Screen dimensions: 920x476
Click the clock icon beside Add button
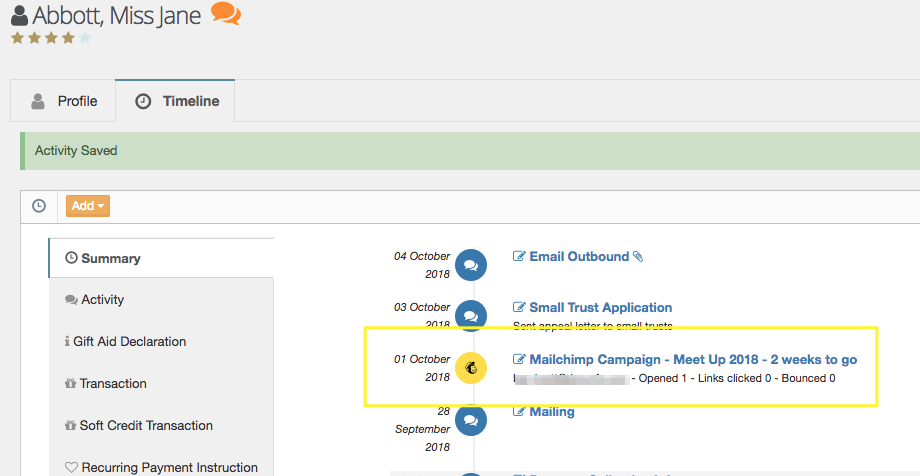pyautogui.click(x=39, y=206)
